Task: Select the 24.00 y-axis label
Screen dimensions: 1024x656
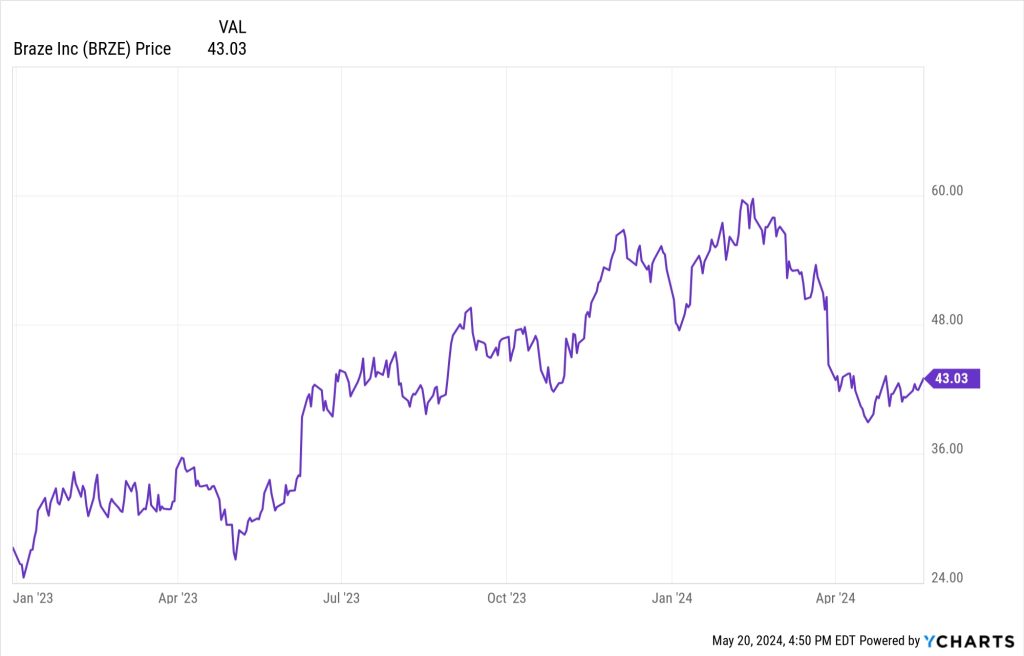Action: pyautogui.click(x=946, y=578)
